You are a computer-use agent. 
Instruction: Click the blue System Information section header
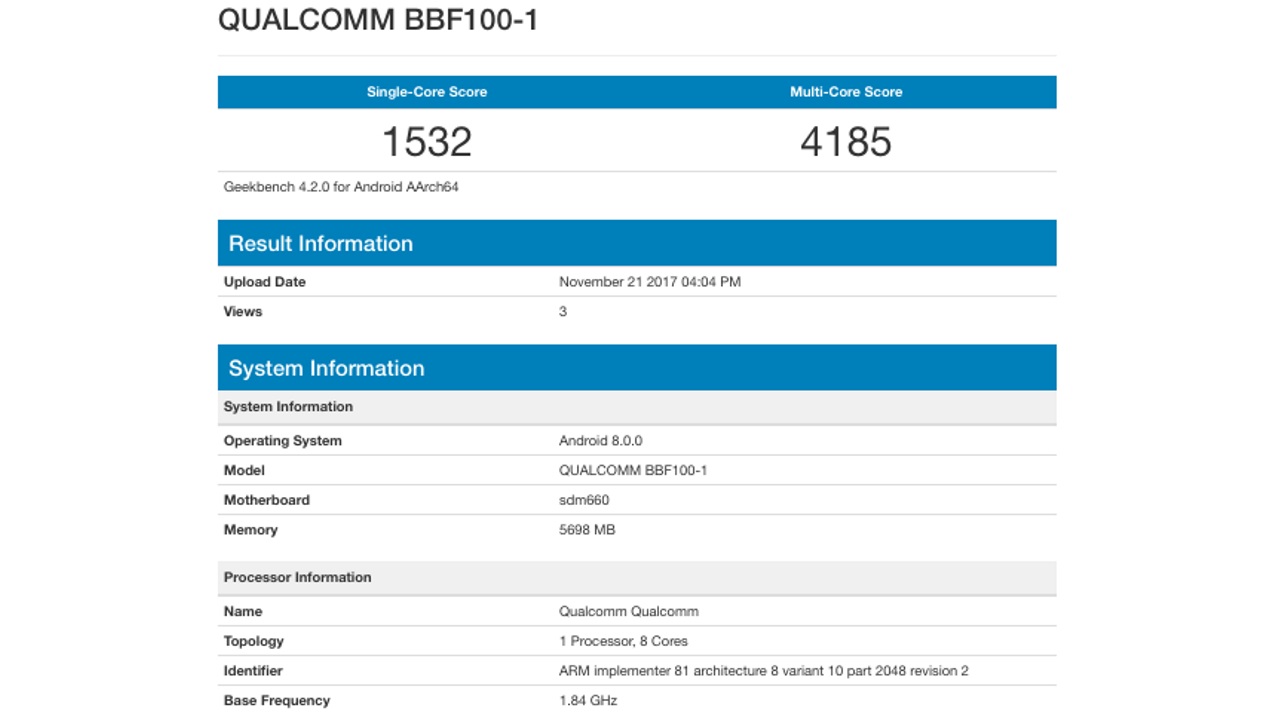(327, 368)
